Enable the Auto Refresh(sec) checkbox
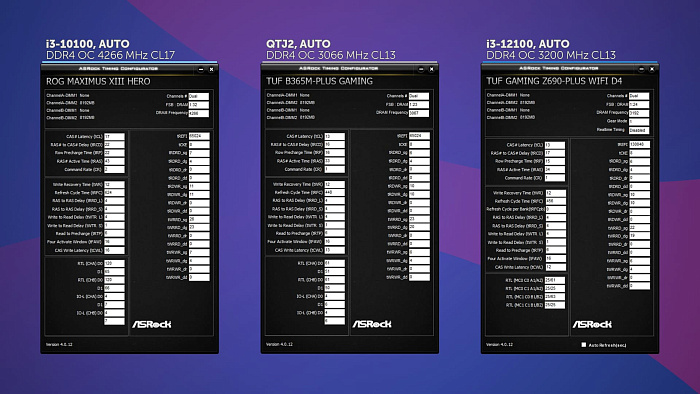 pos(583,344)
